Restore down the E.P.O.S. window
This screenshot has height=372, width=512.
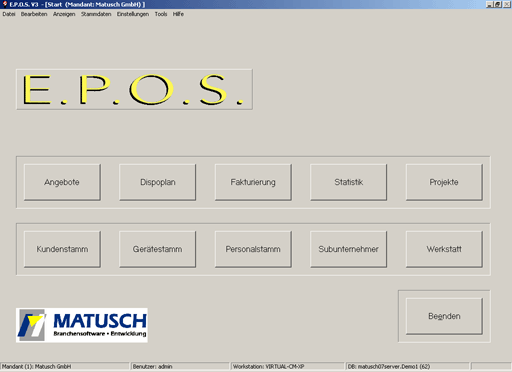coord(498,5)
